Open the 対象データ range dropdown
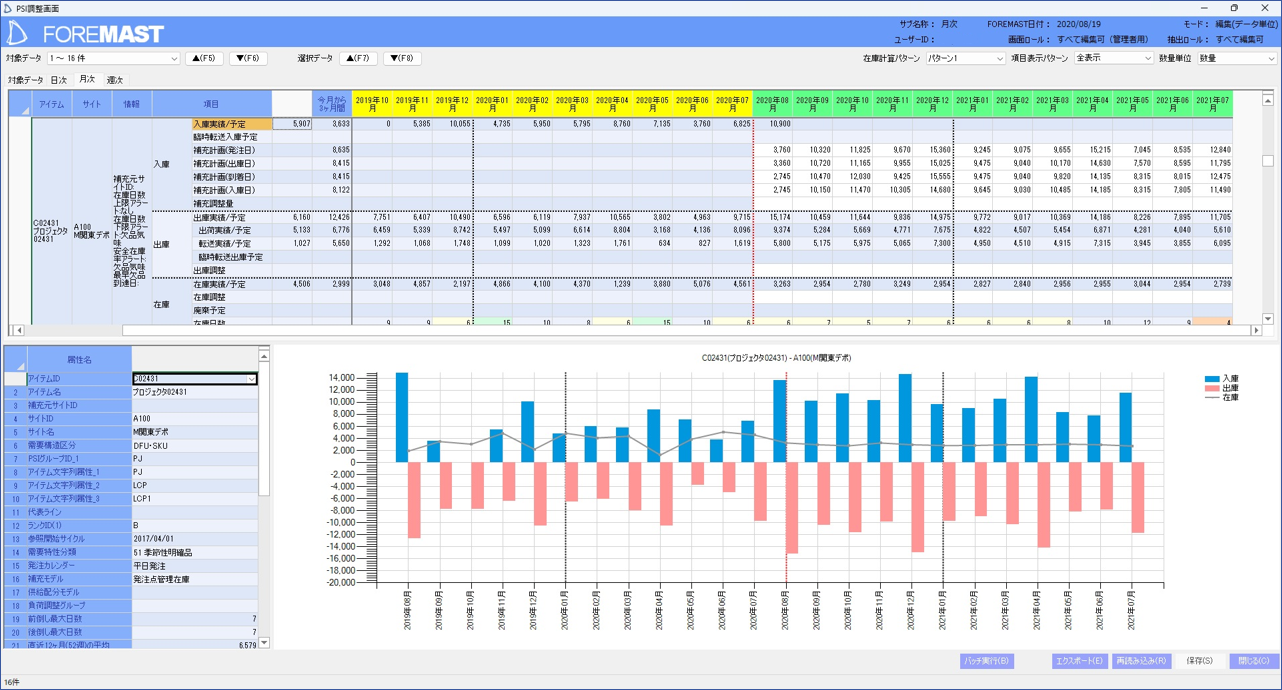 pos(114,59)
